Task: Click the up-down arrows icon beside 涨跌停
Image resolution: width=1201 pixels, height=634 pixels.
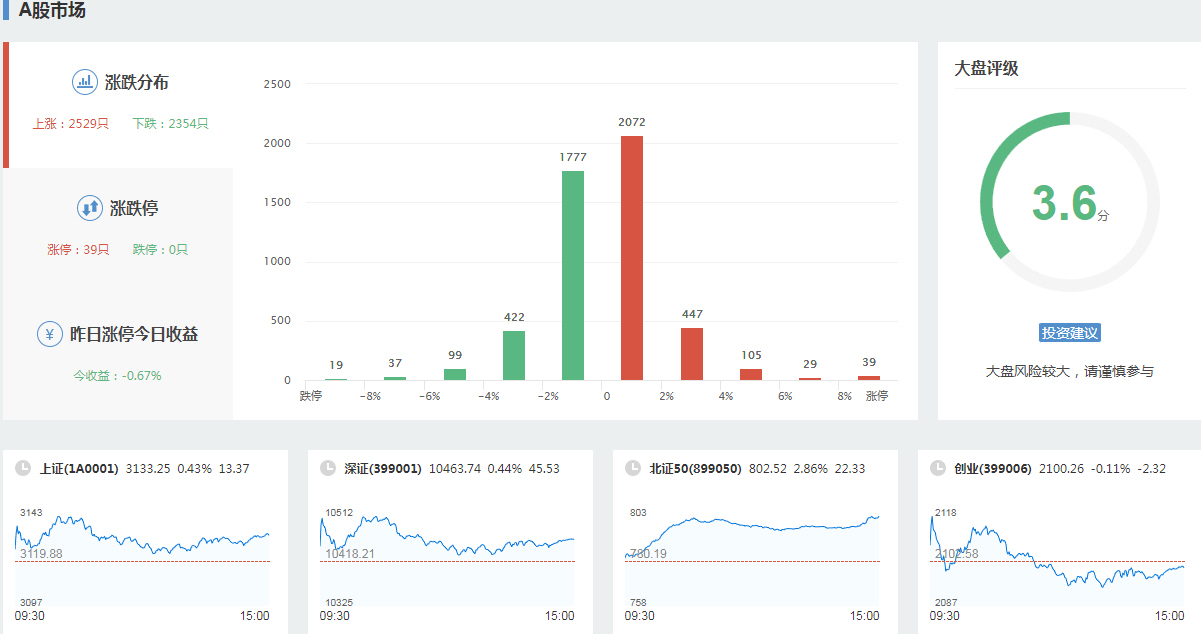Action: pyautogui.click(x=89, y=208)
